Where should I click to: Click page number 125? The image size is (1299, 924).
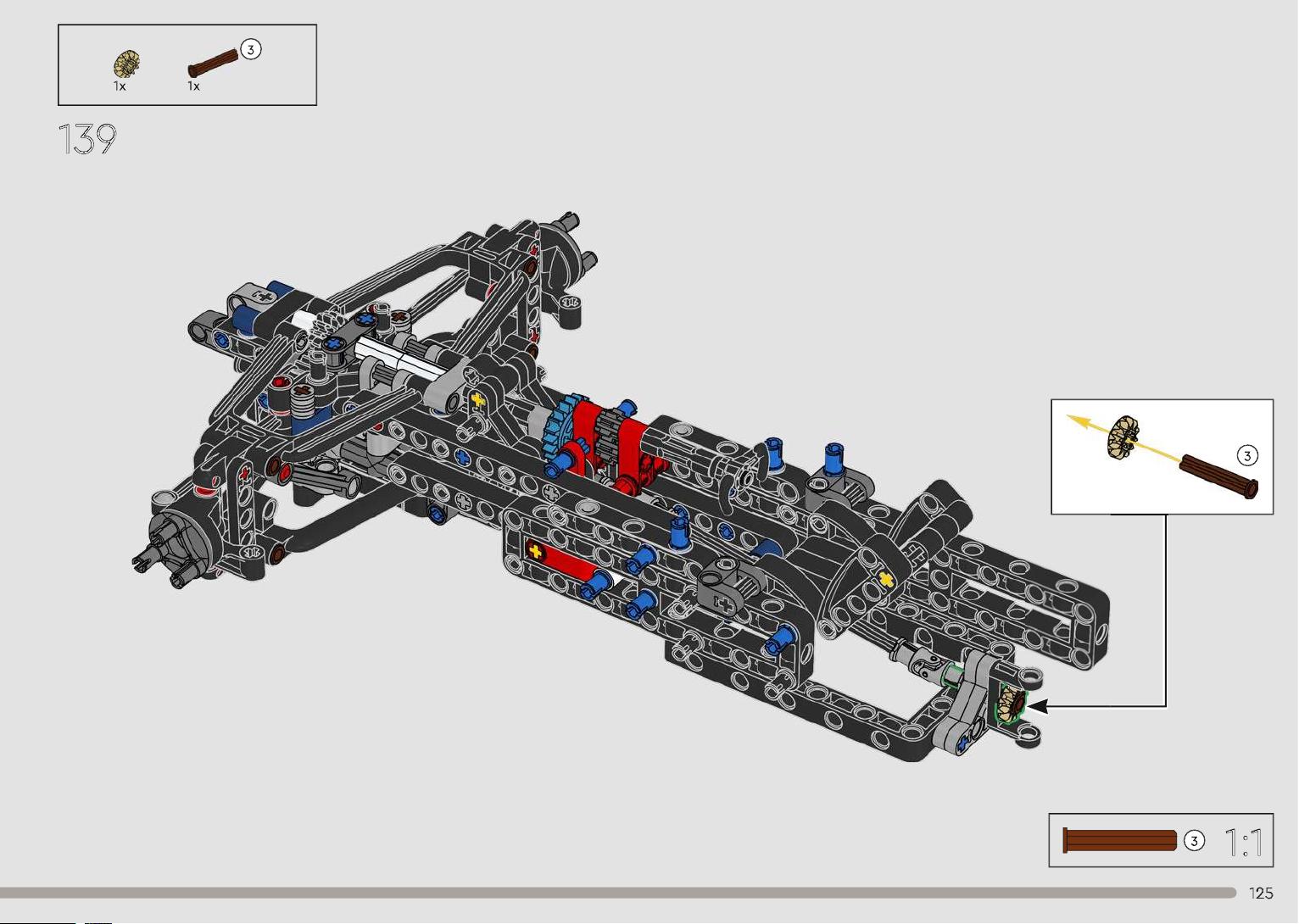click(1261, 893)
